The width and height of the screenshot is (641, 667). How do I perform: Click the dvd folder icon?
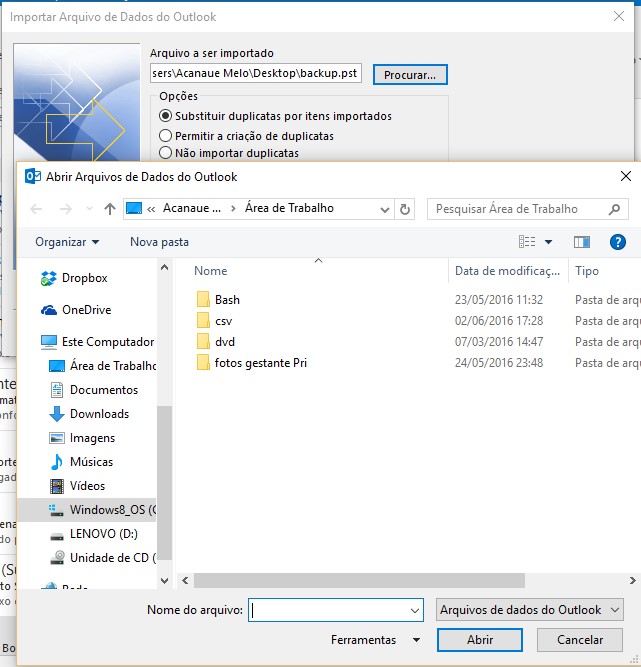(x=203, y=342)
